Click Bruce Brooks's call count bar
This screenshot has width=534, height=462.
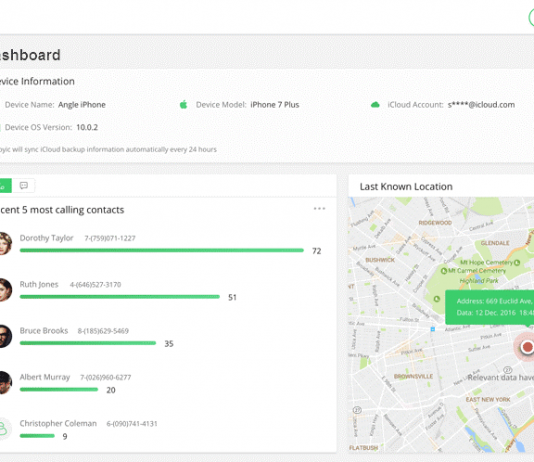pyautogui.click(x=88, y=343)
